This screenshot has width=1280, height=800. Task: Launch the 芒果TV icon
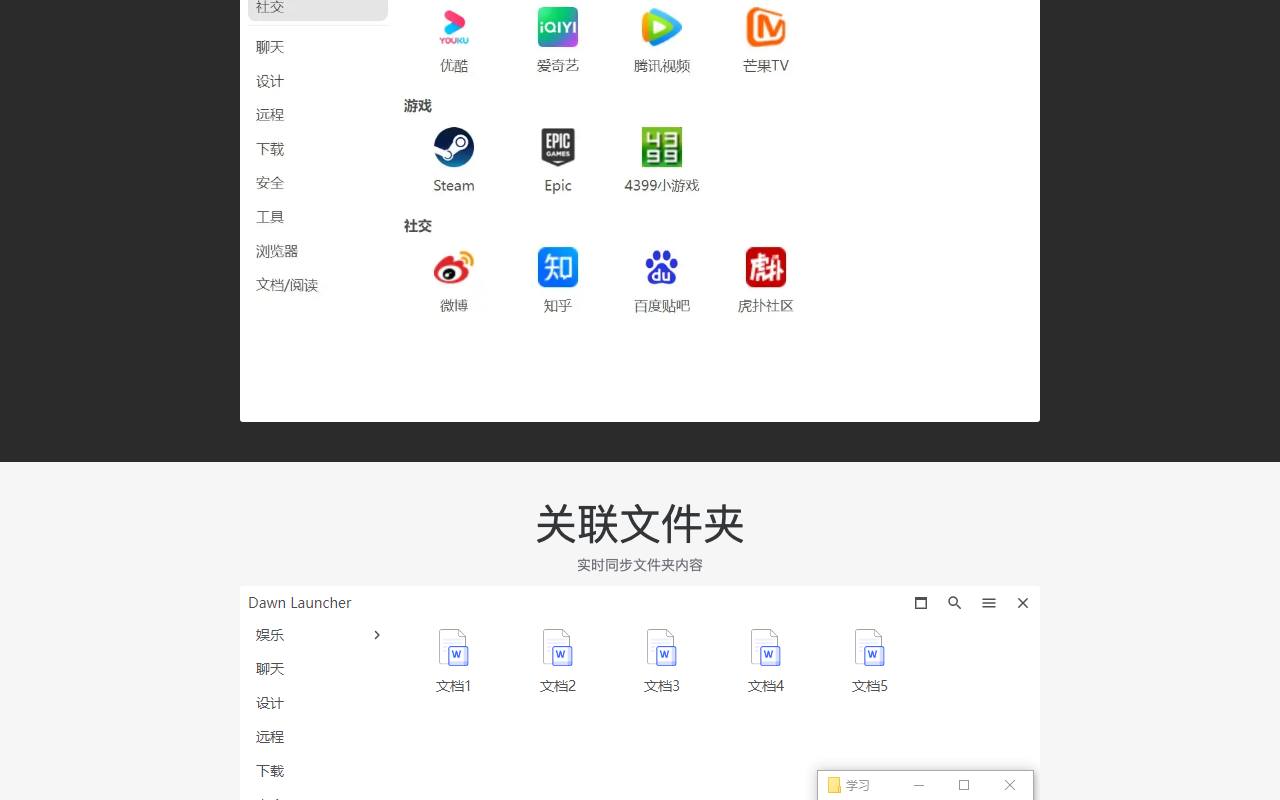(766, 28)
